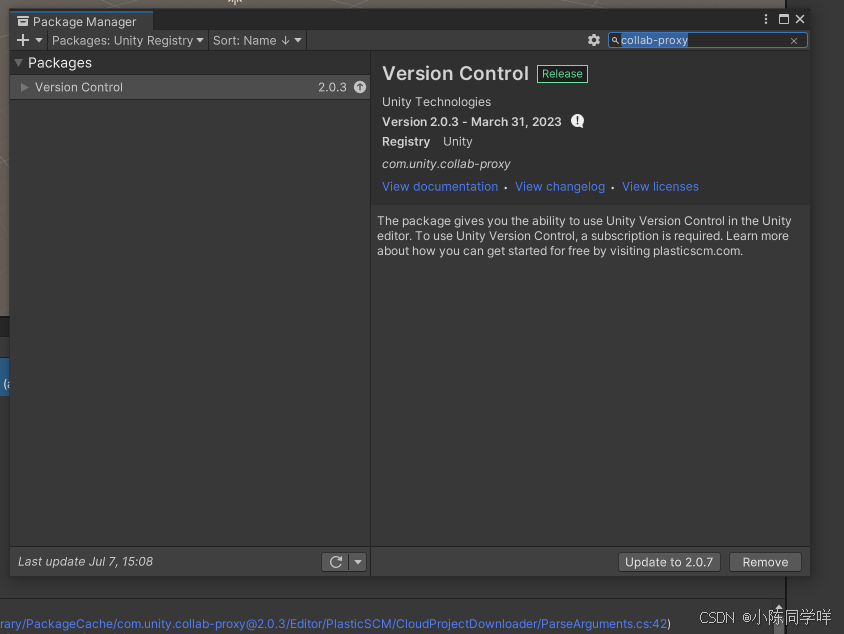Open Package Manager settings gear

pyautogui.click(x=594, y=40)
